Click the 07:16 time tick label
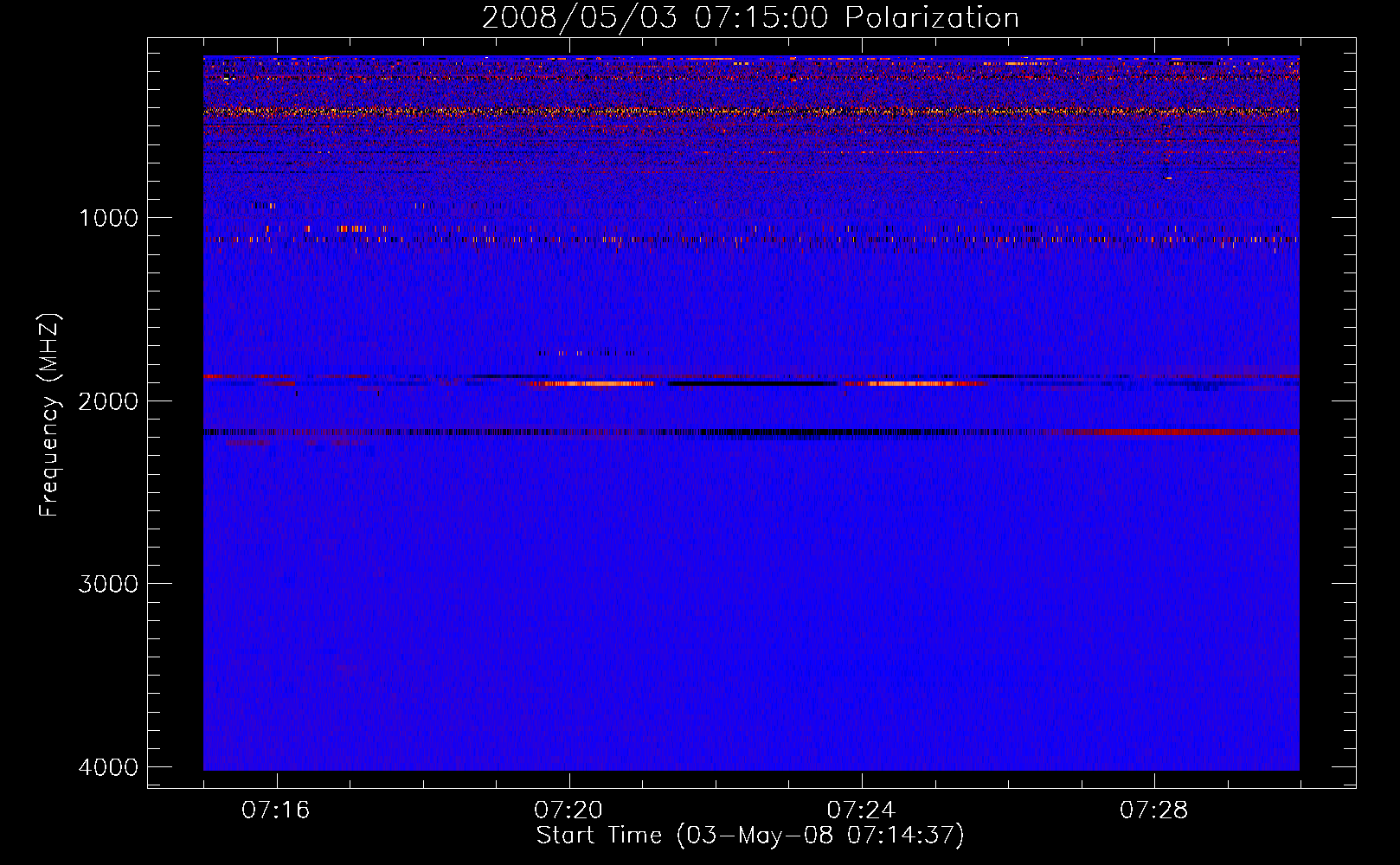 pos(275,811)
